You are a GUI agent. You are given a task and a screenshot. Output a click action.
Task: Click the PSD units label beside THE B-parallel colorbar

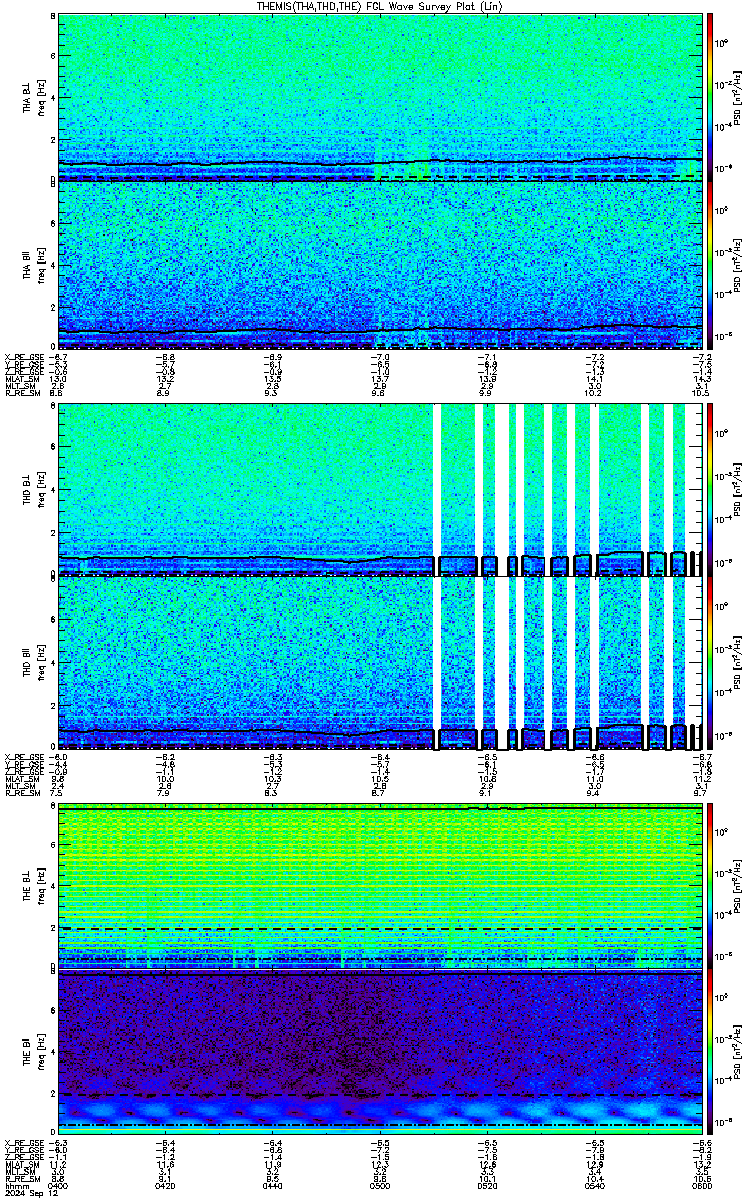(737, 1054)
